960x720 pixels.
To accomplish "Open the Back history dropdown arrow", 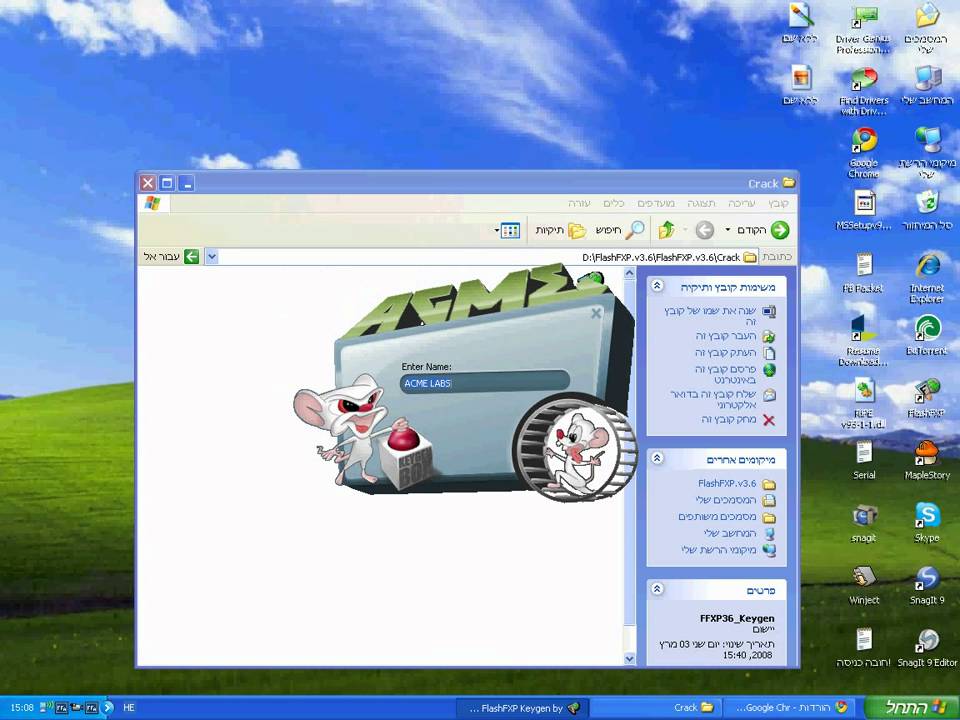I will tap(727, 230).
